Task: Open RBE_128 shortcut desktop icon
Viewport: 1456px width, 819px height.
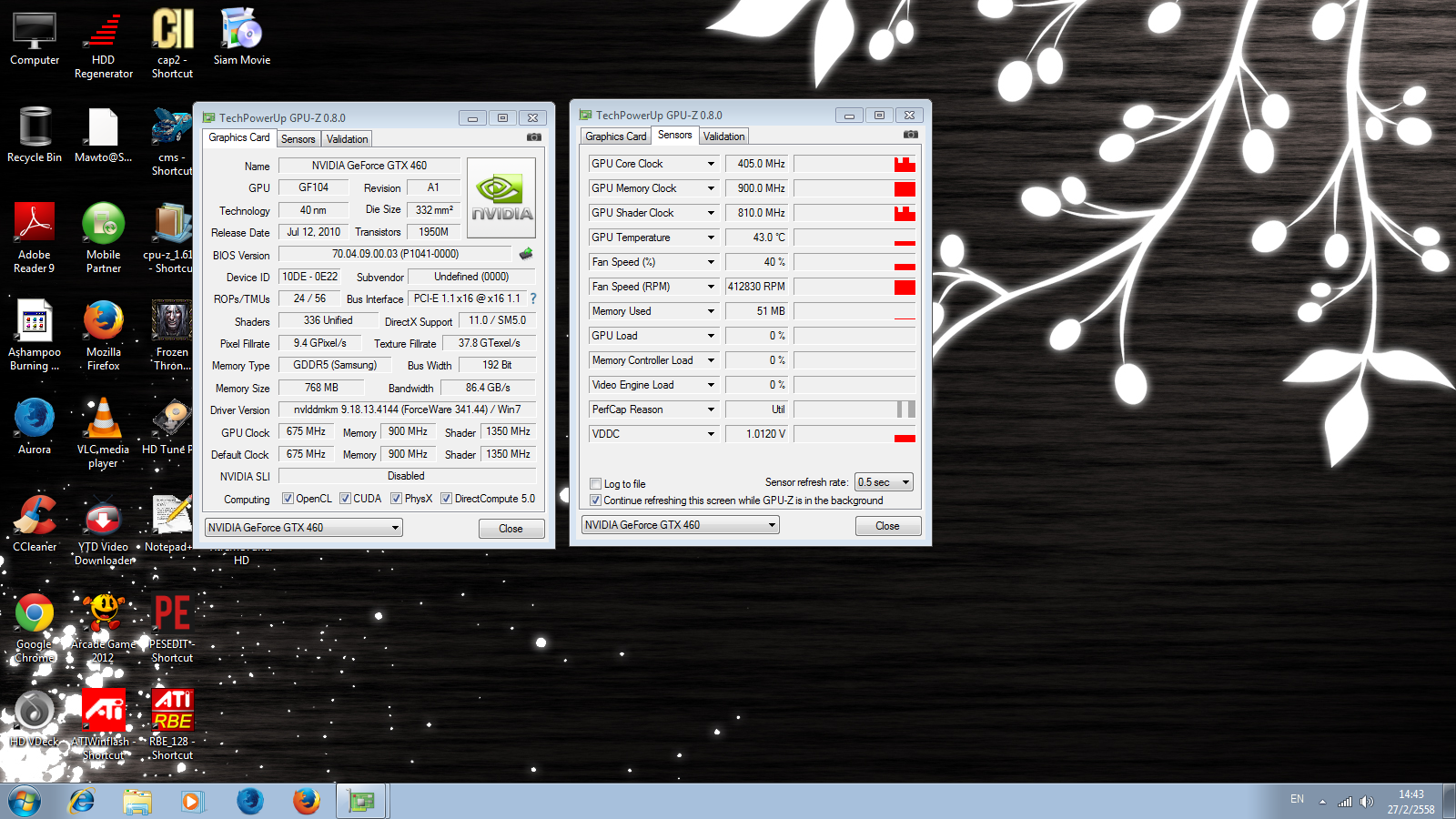Action: coord(172,725)
